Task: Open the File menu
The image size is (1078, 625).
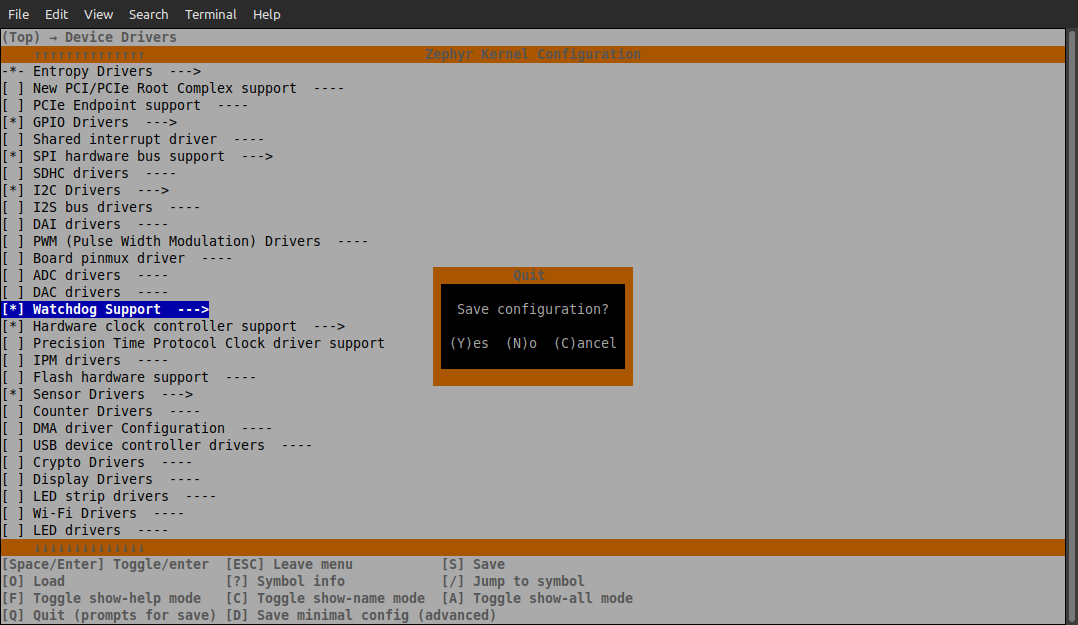Action: (19, 14)
